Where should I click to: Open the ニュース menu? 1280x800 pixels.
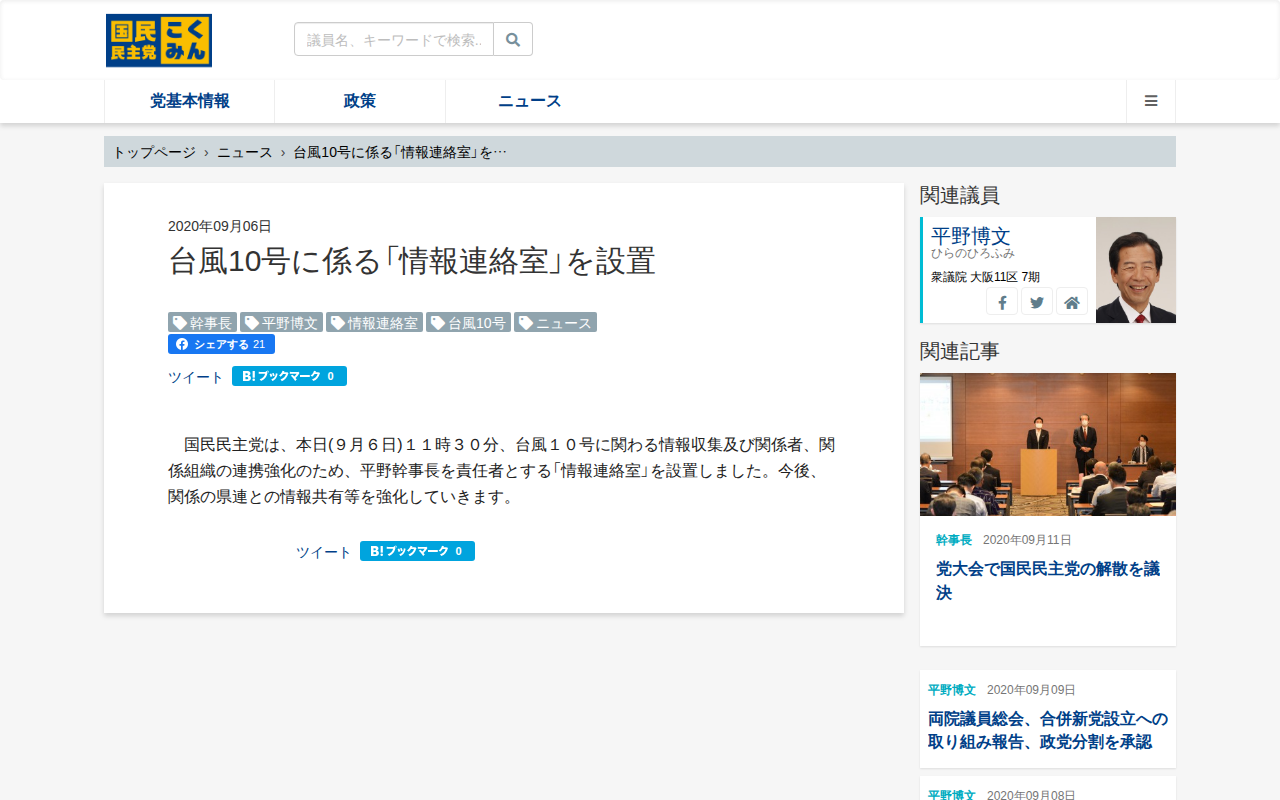[530, 101]
